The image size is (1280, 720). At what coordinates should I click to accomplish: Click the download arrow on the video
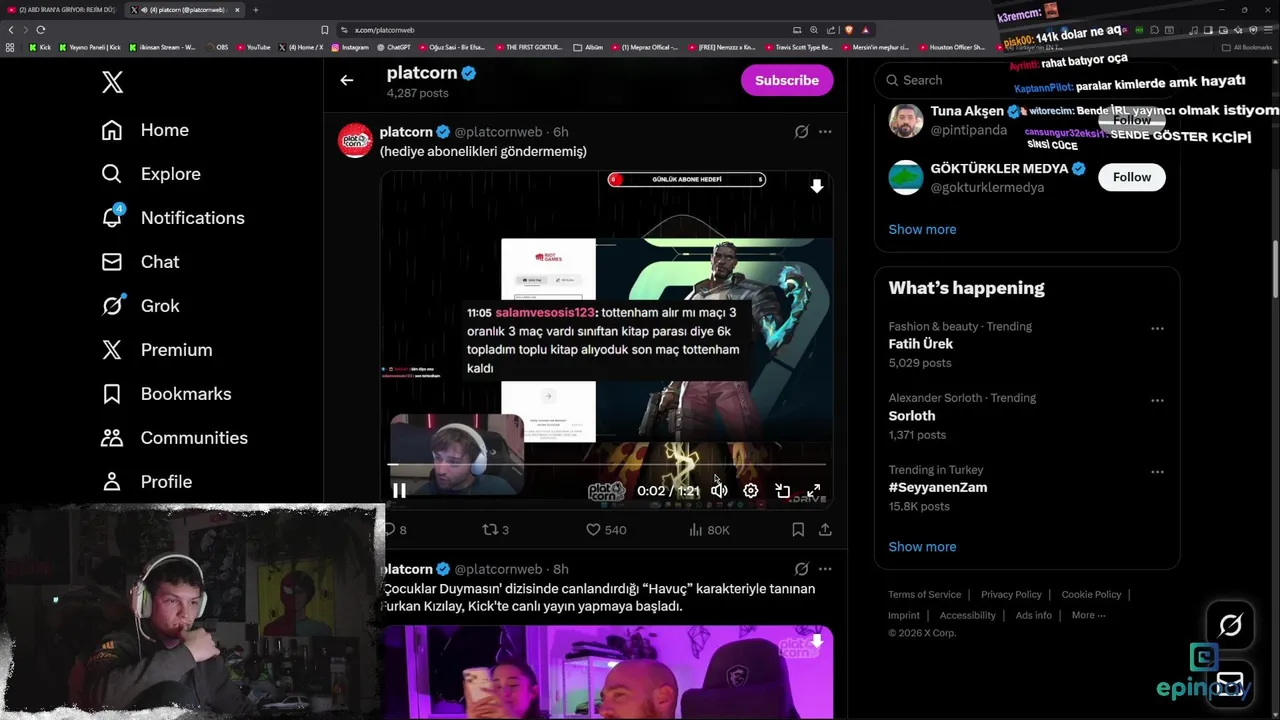[816, 186]
